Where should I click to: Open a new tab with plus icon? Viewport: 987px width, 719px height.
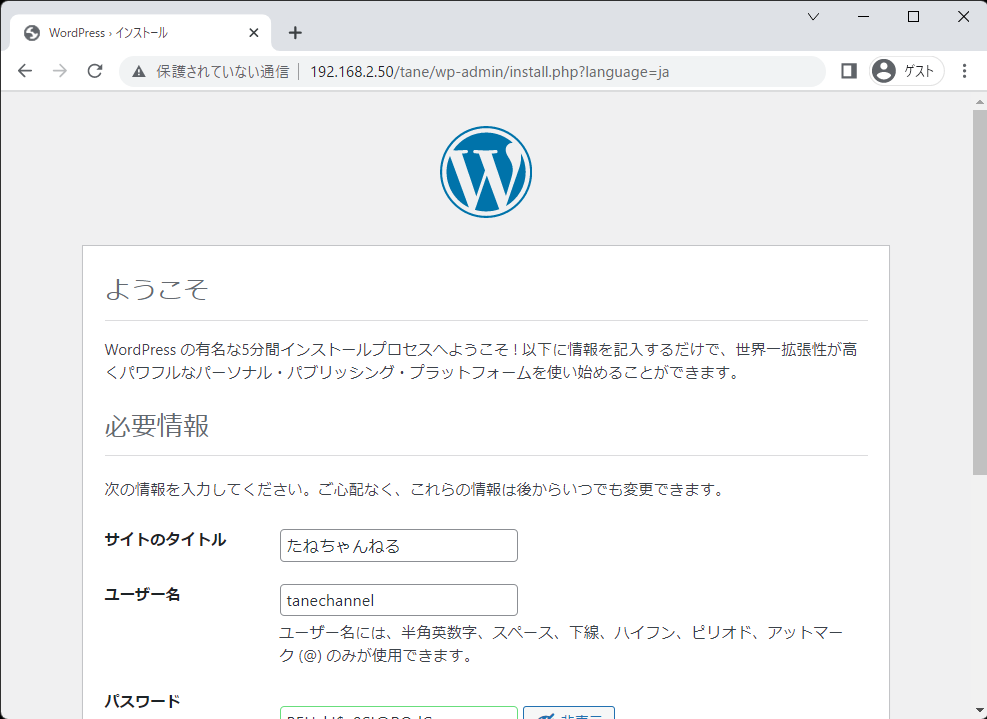(295, 33)
